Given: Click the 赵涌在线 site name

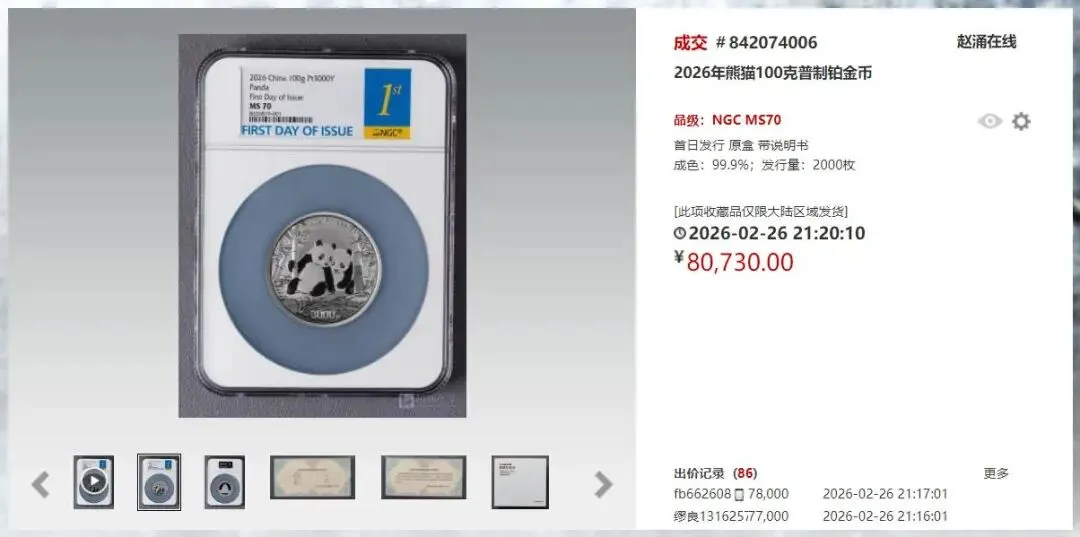Looking at the screenshot, I should (x=986, y=42).
